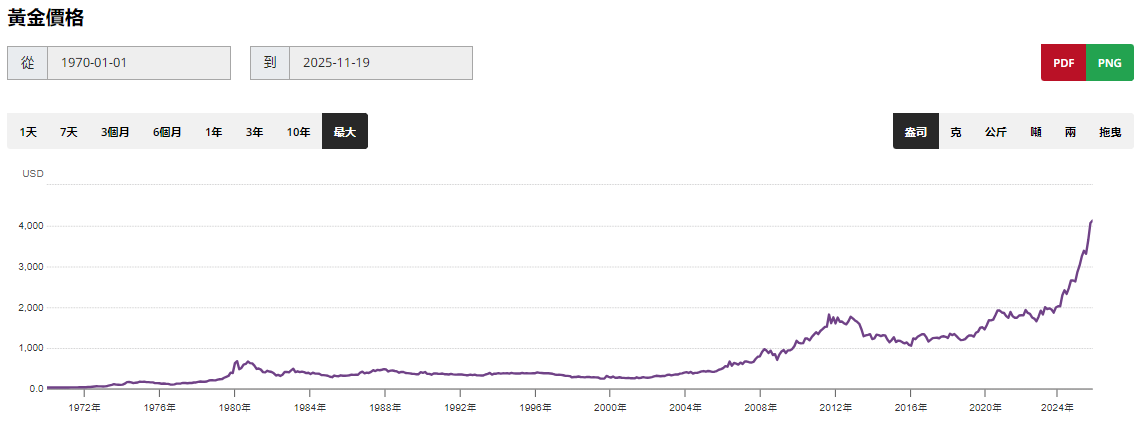Set the weight unit to 盎司
The image size is (1145, 422).
[x=916, y=132]
